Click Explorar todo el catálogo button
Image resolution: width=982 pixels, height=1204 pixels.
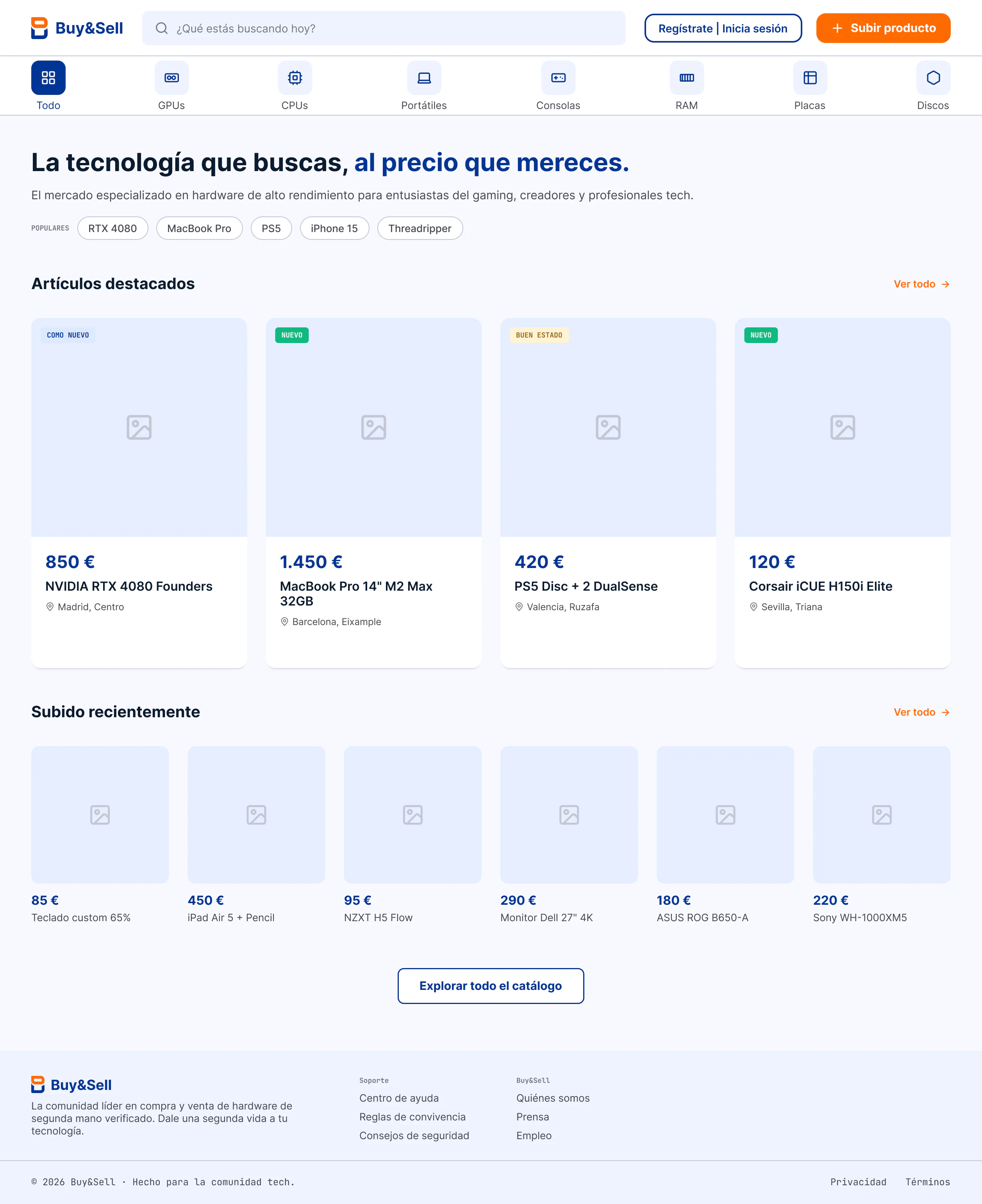491,986
